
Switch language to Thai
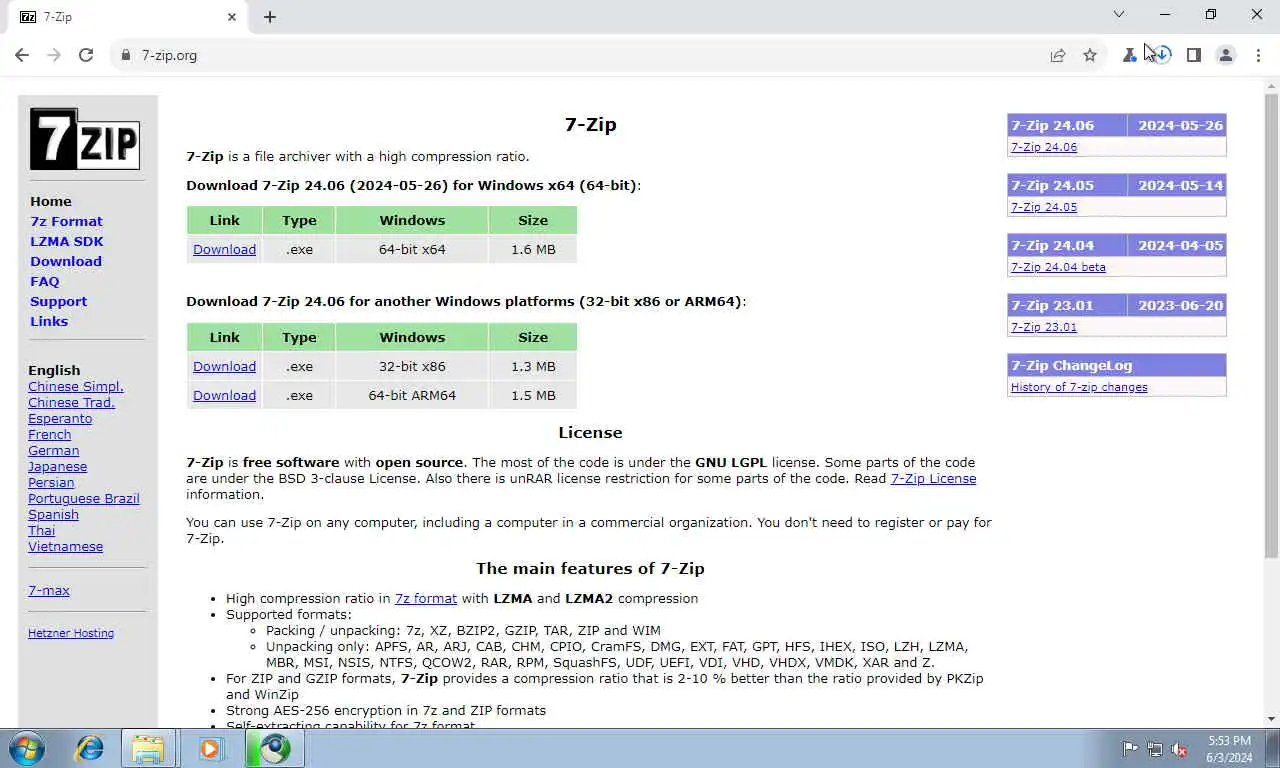click(42, 530)
